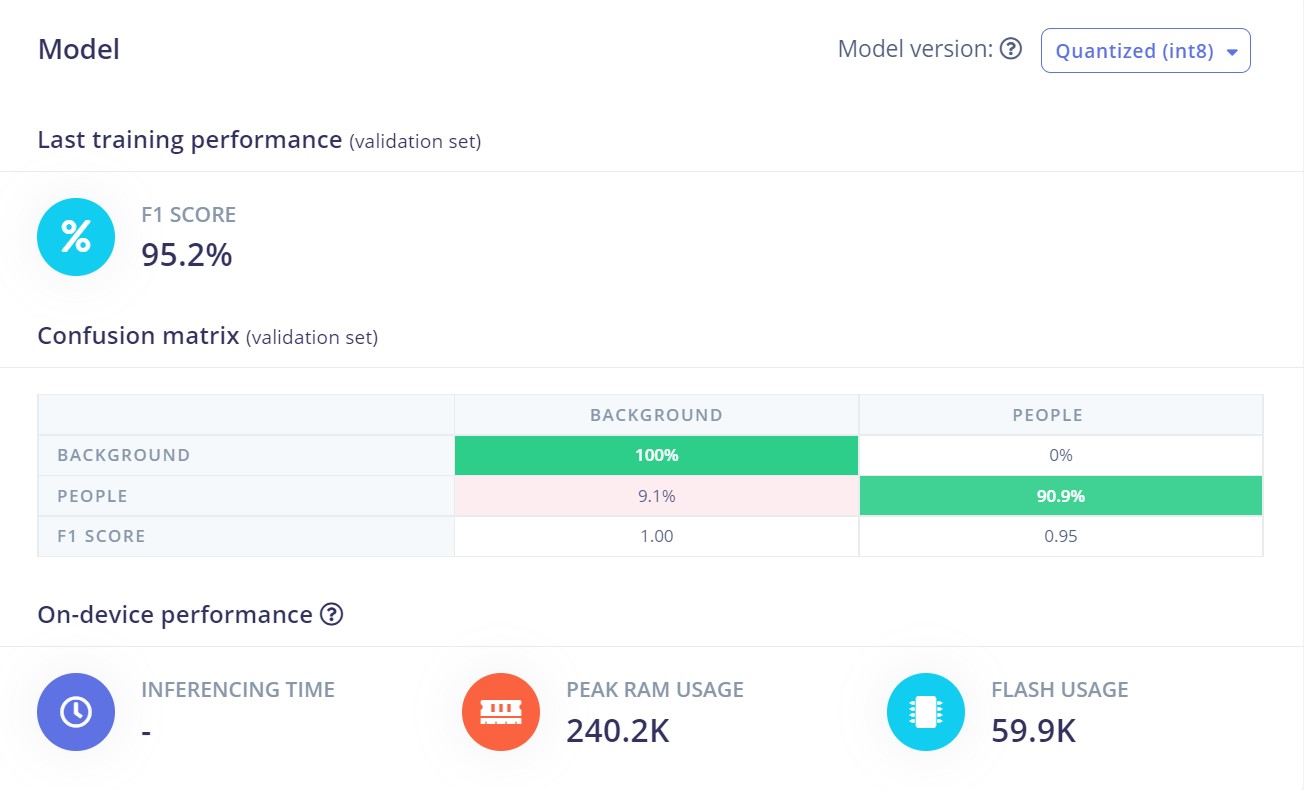
Task: Click the 9.1% misclassified people cell
Action: pos(656,496)
